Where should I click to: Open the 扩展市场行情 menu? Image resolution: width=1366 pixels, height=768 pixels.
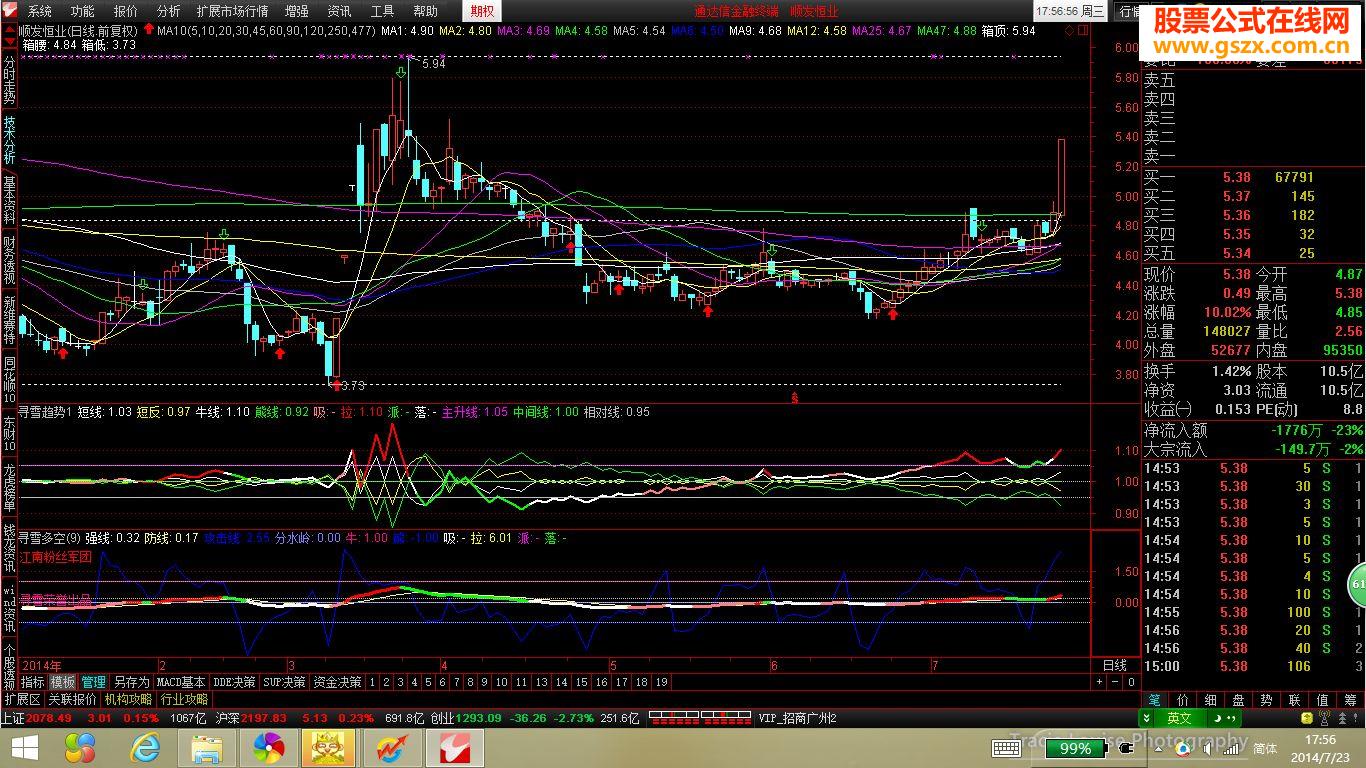(232, 11)
